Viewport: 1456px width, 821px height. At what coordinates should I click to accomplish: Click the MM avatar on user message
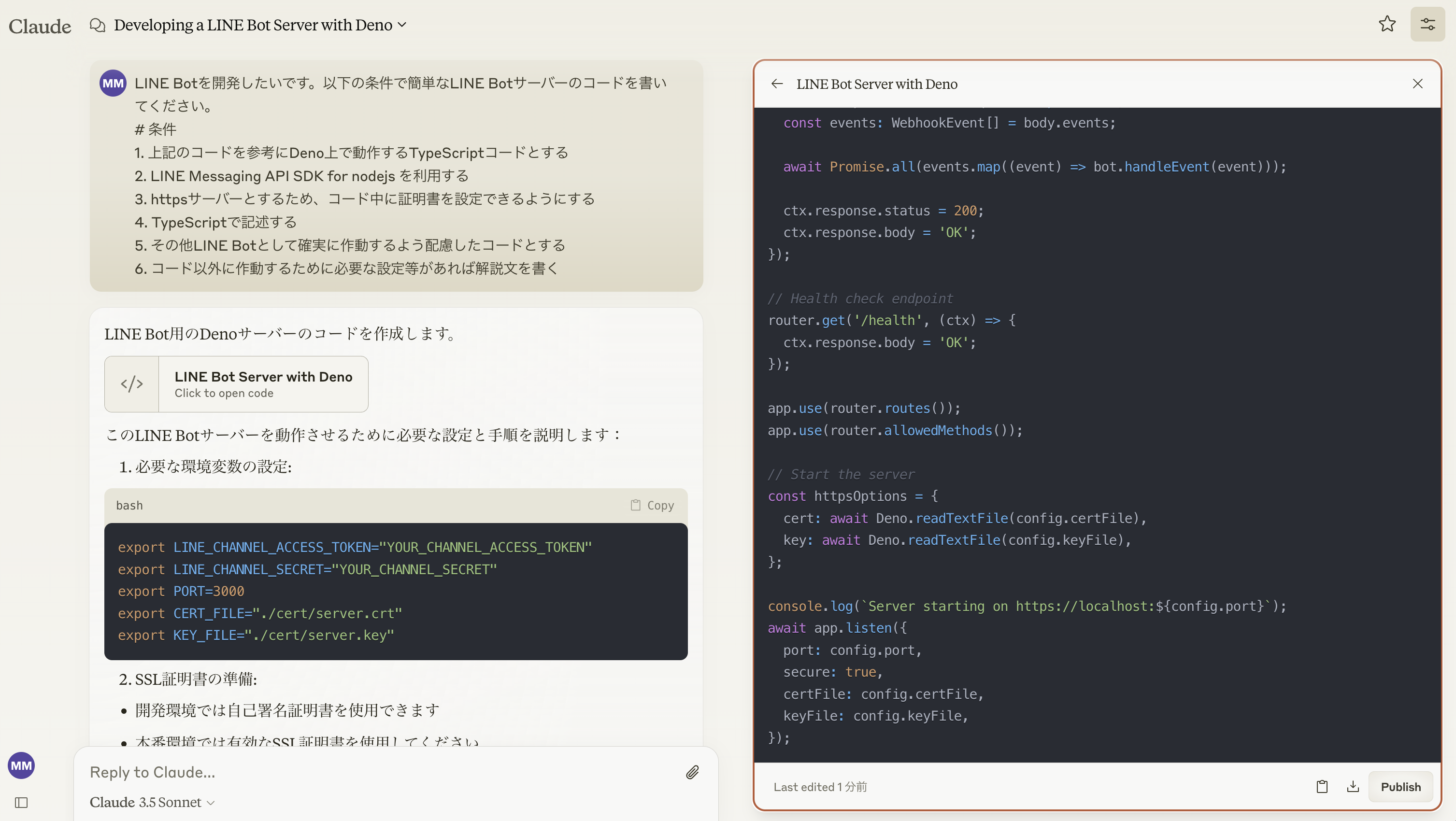[113, 83]
